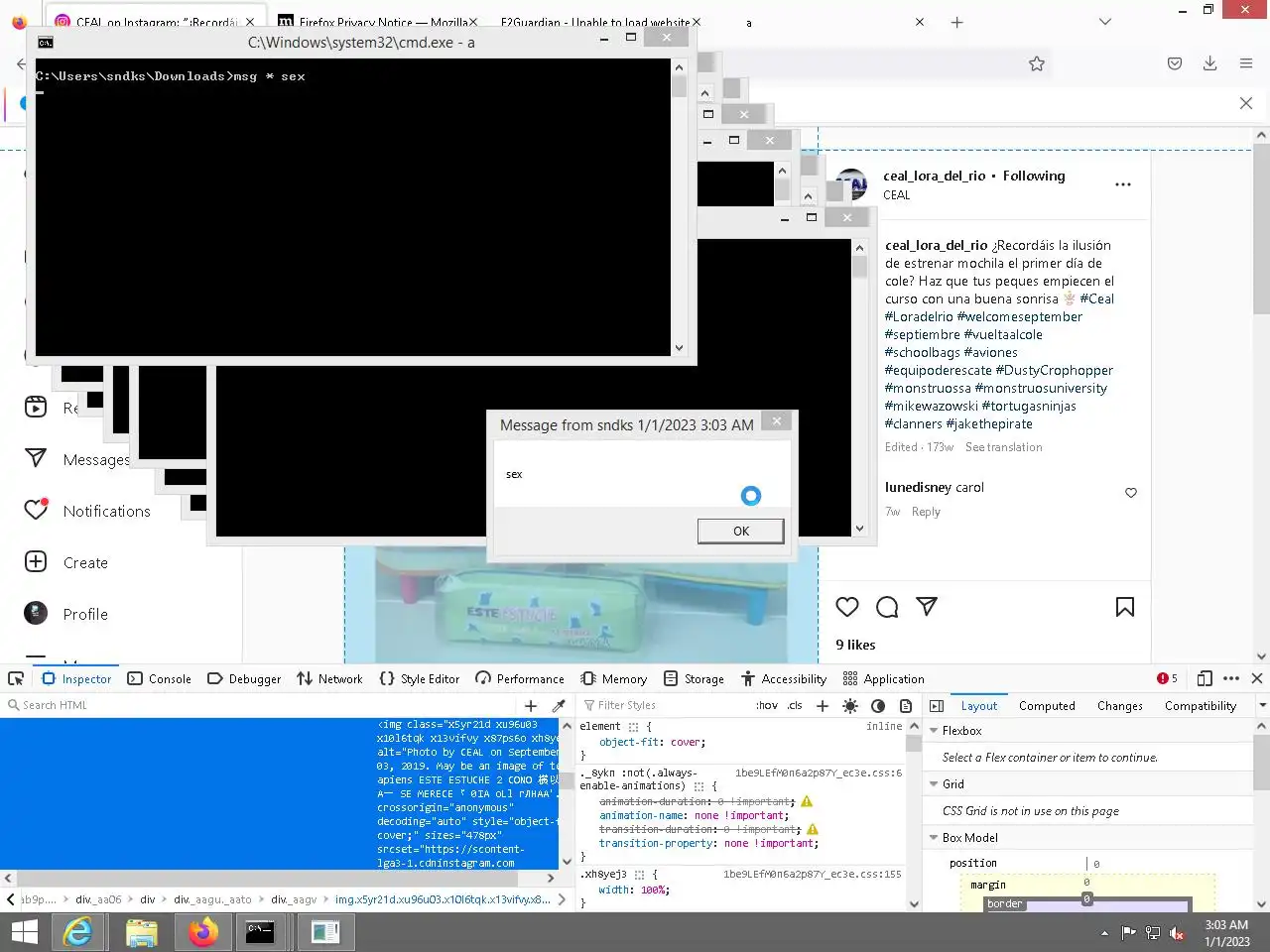Toggle dark color scheme simulation icon
Image resolution: width=1270 pixels, height=952 pixels.
coord(878,706)
